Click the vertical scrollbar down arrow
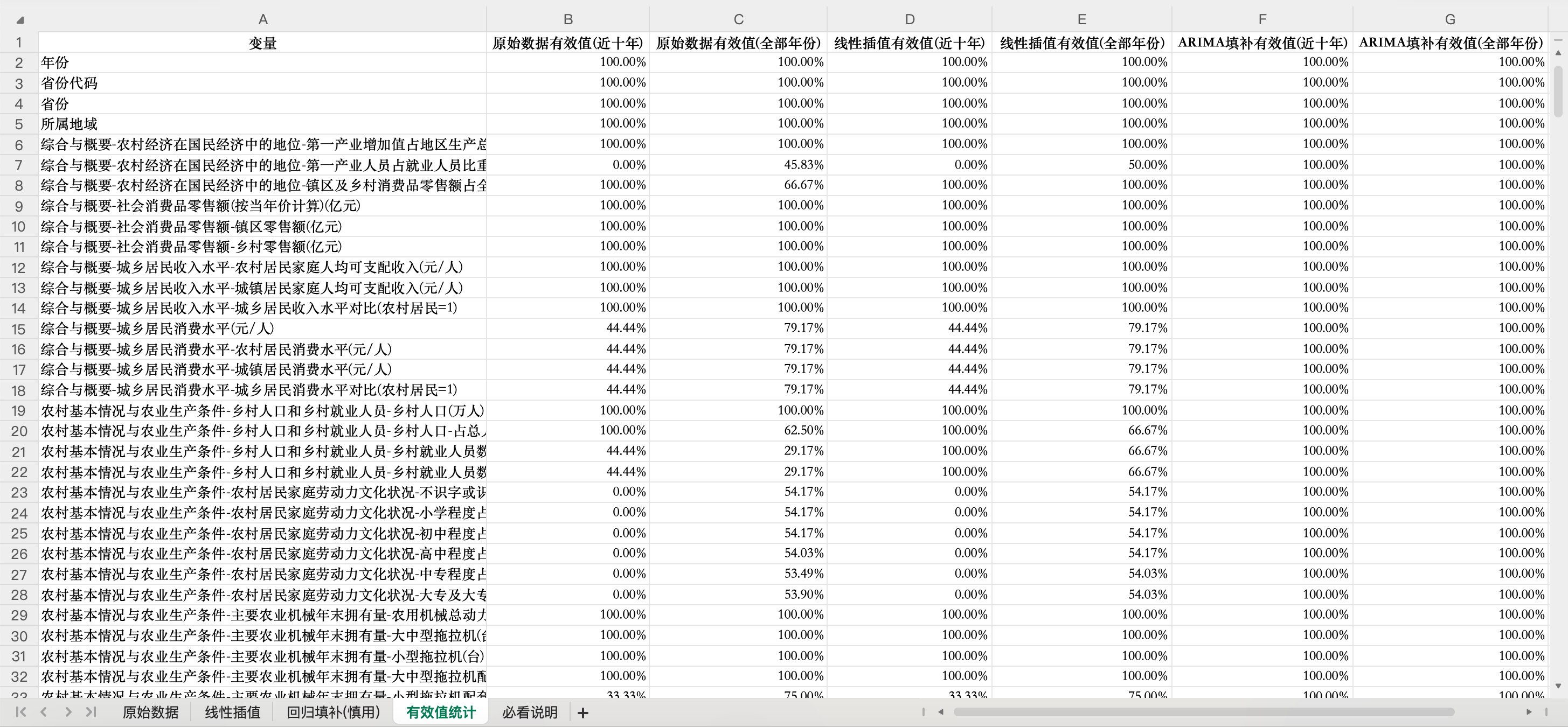Image resolution: width=1568 pixels, height=727 pixels. [1558, 686]
